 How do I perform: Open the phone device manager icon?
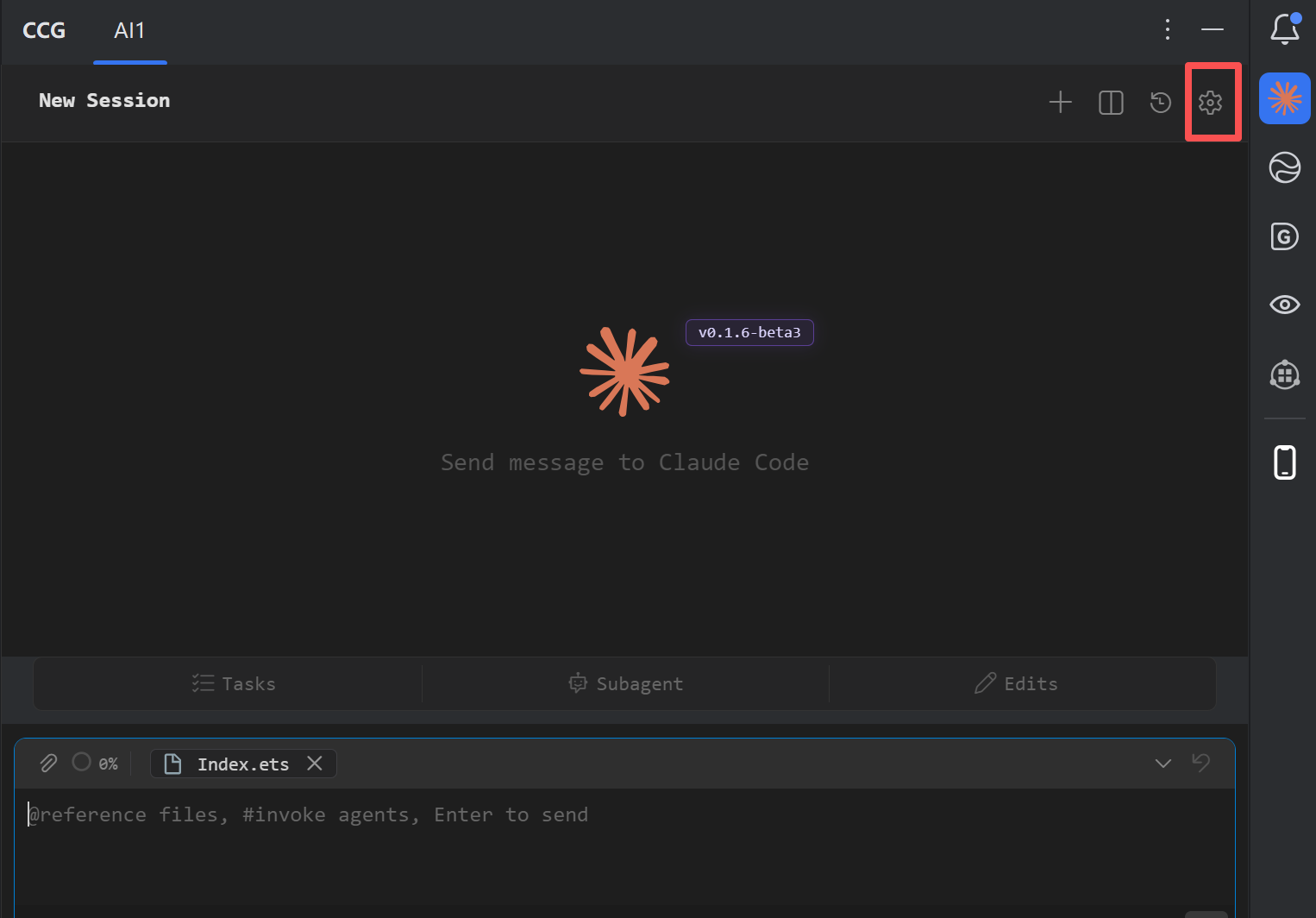(1285, 462)
